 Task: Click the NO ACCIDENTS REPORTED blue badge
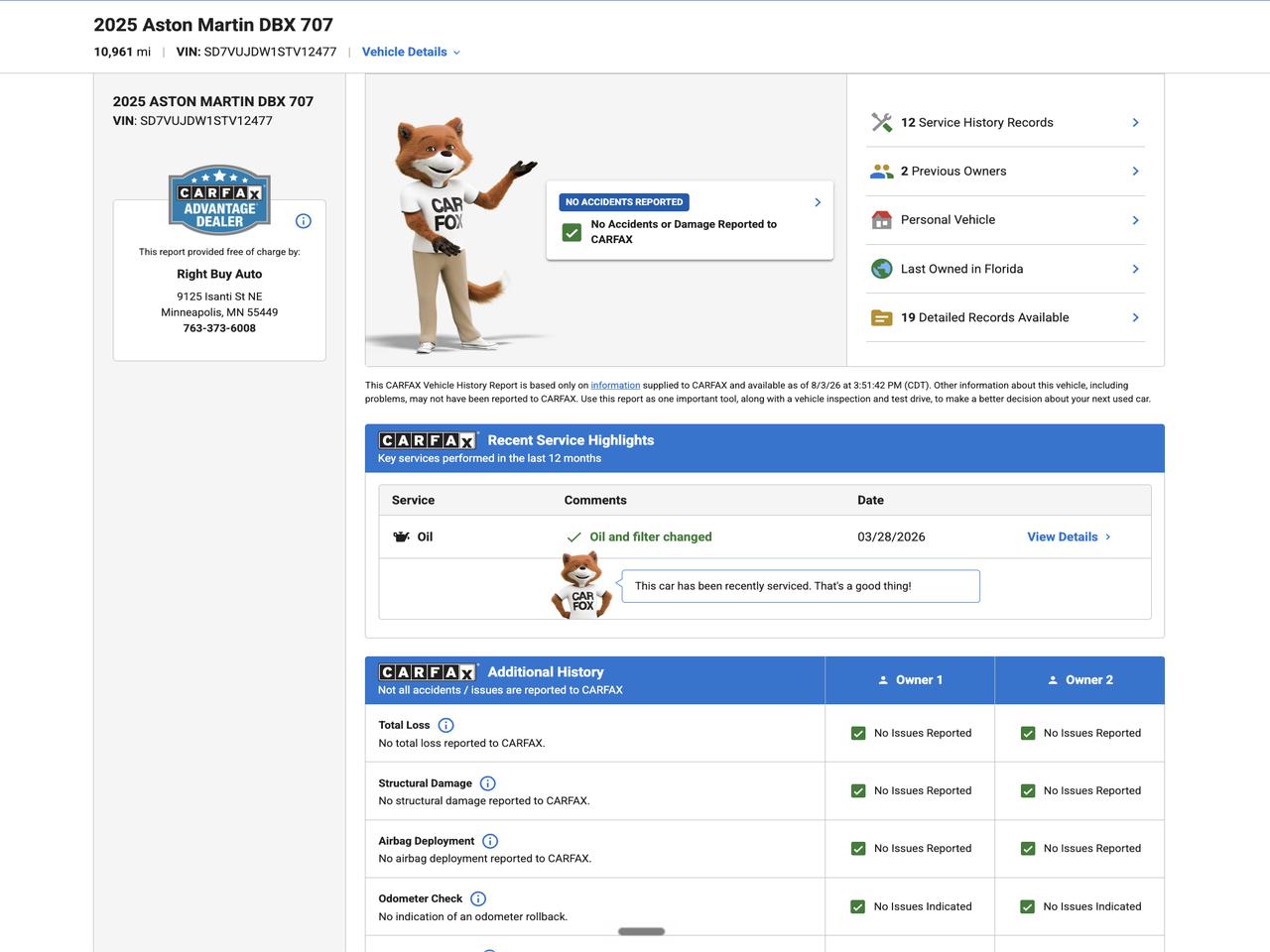[624, 202]
